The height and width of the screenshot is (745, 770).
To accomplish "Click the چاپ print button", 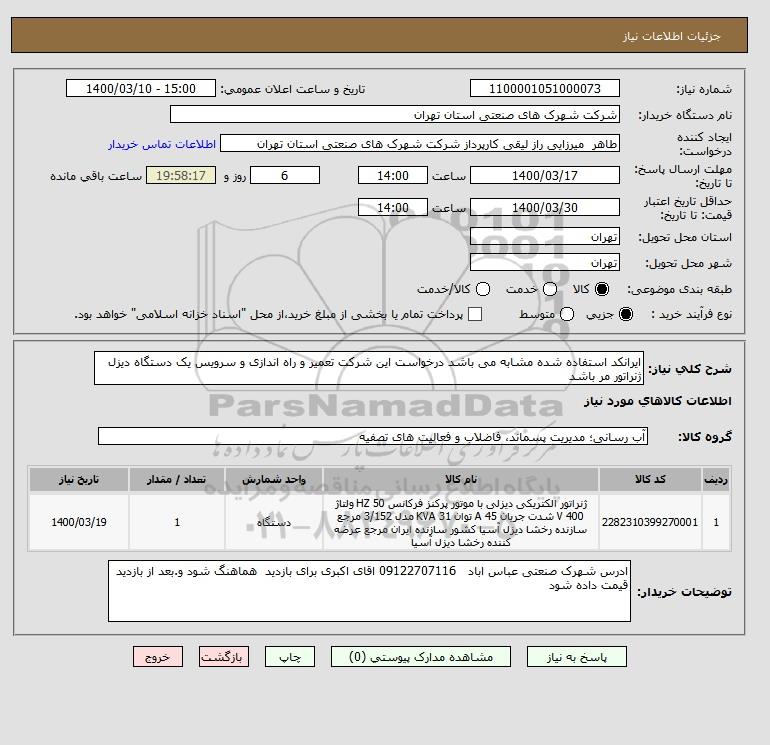I will tap(290, 657).
